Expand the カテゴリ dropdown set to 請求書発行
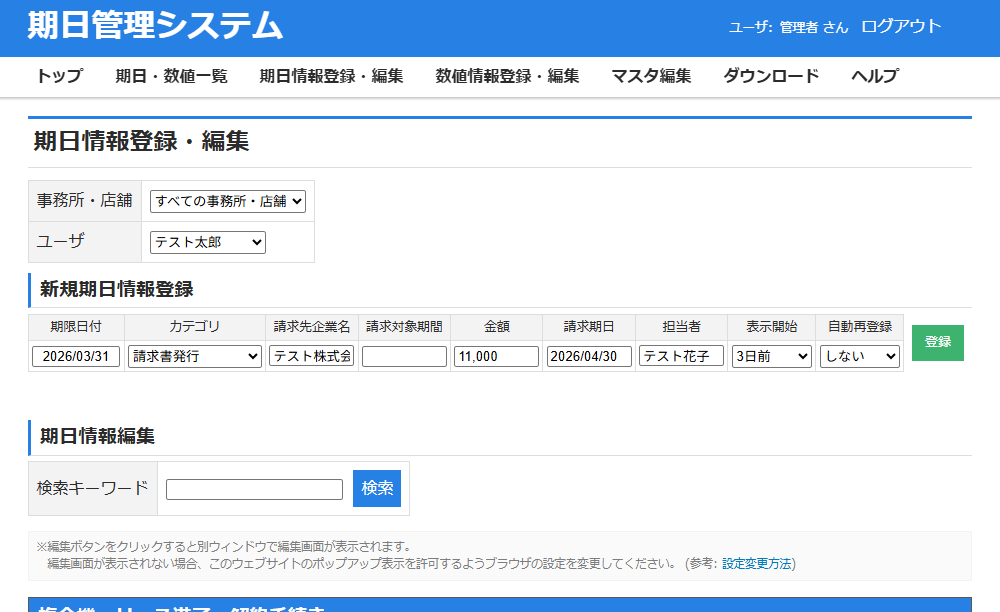Viewport: 1000px width, 612px height. (195, 356)
